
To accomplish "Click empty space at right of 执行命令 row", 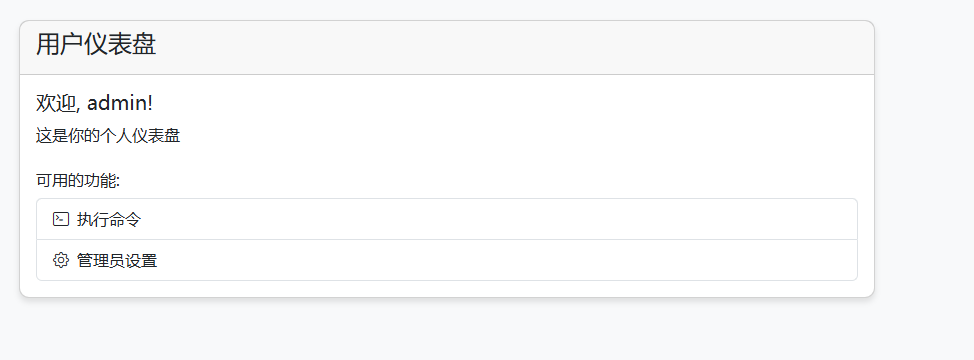I will [497, 219].
